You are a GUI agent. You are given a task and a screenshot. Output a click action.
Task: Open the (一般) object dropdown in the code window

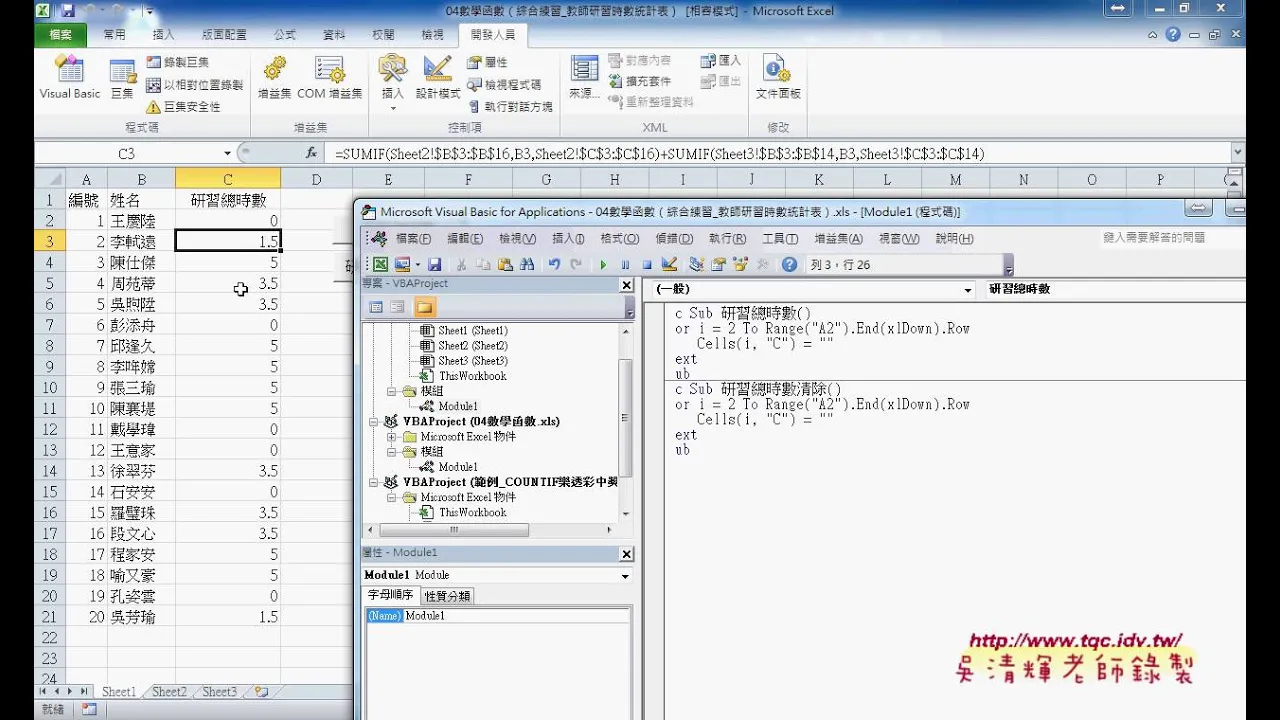[x=967, y=289]
